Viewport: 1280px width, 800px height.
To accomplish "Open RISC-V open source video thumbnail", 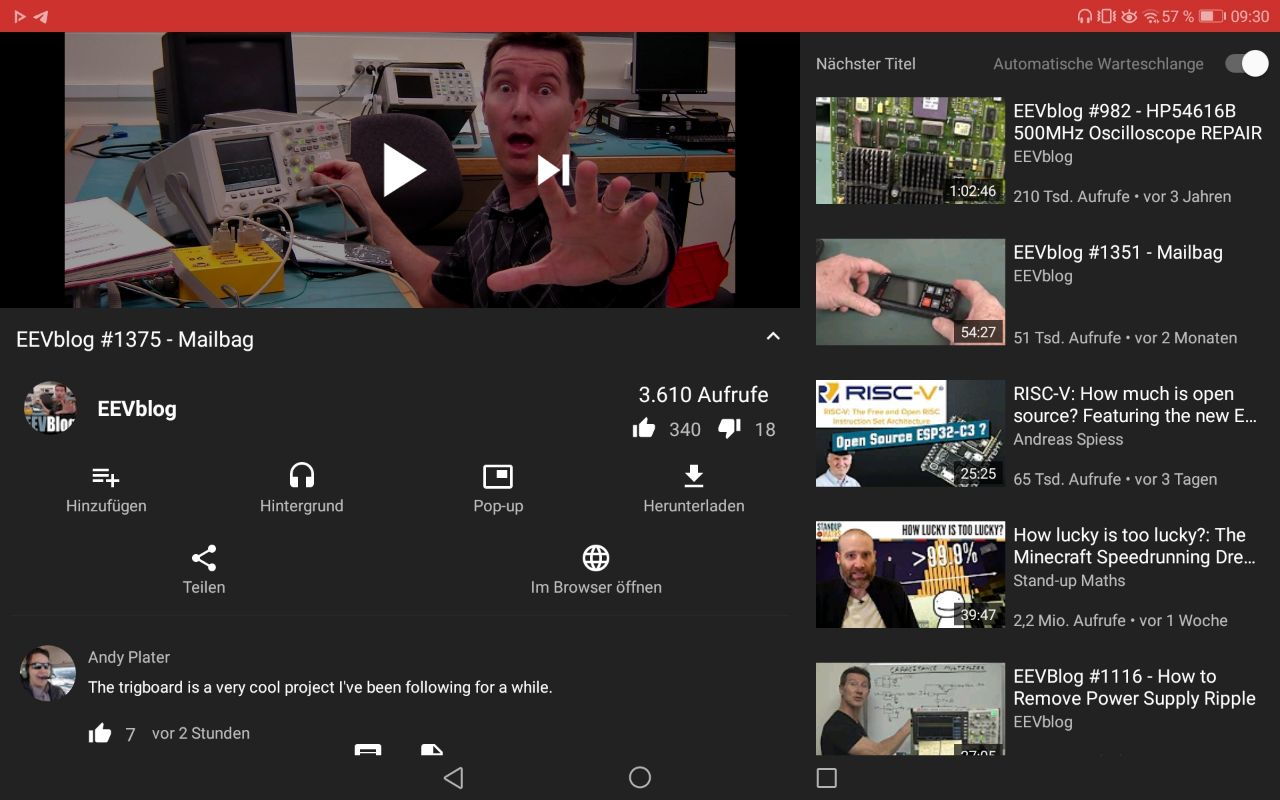I will (x=910, y=433).
